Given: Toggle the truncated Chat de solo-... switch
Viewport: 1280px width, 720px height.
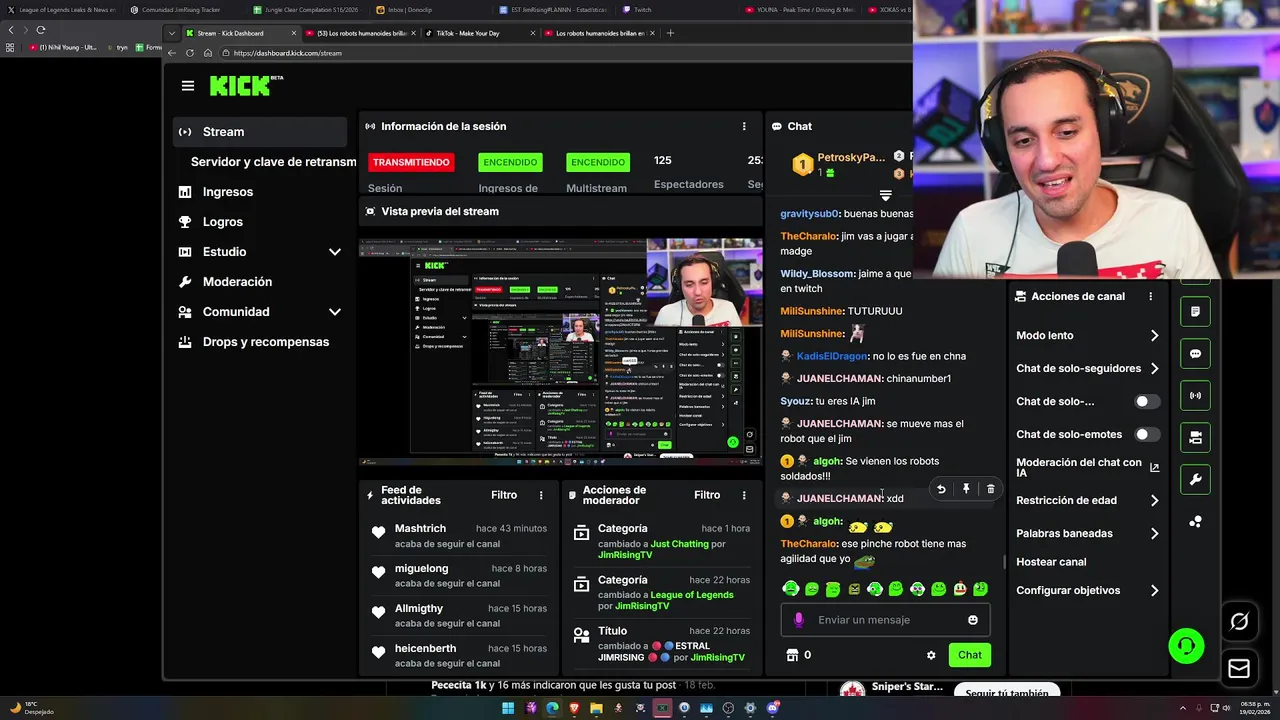Looking at the screenshot, I should coord(1147,402).
